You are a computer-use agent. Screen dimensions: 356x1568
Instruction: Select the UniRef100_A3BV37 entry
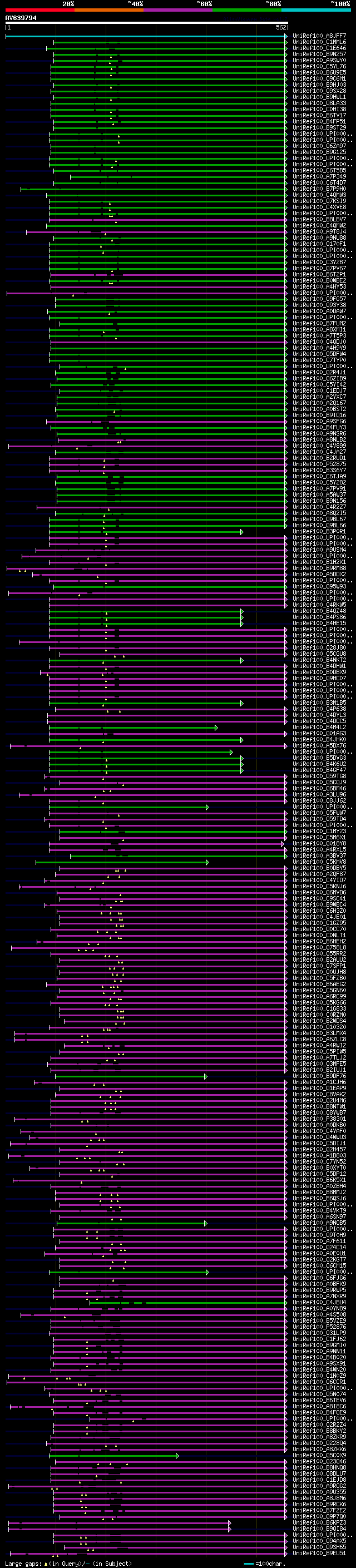point(319,856)
